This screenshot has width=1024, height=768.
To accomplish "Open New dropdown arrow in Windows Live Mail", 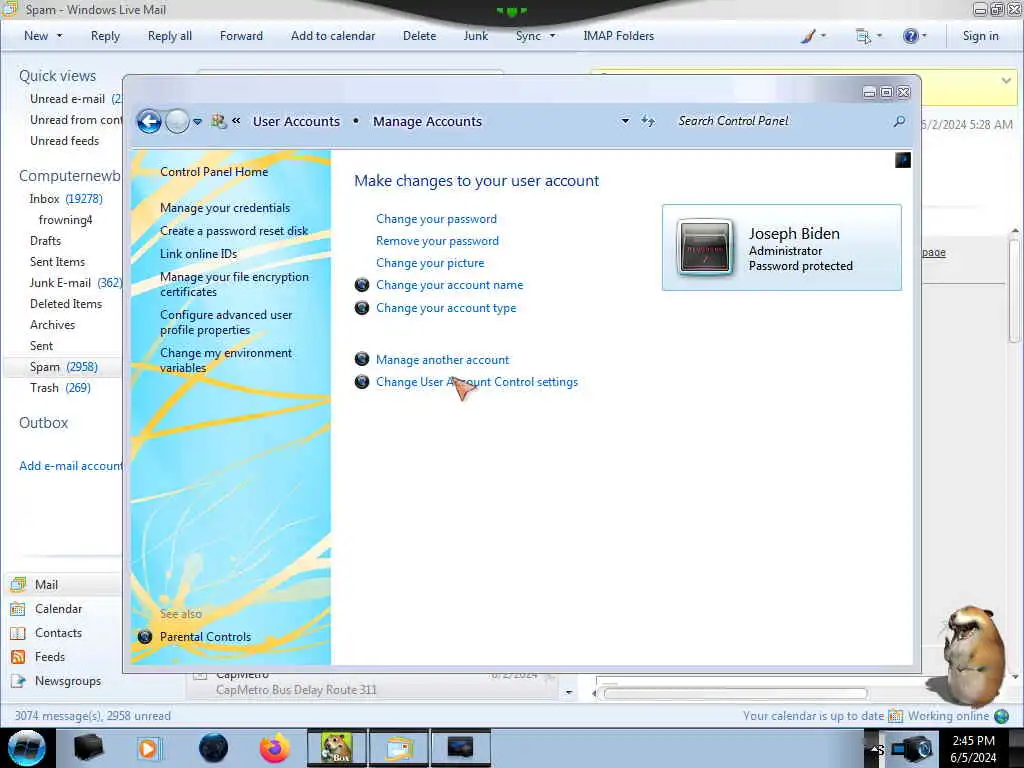I will (x=60, y=36).
